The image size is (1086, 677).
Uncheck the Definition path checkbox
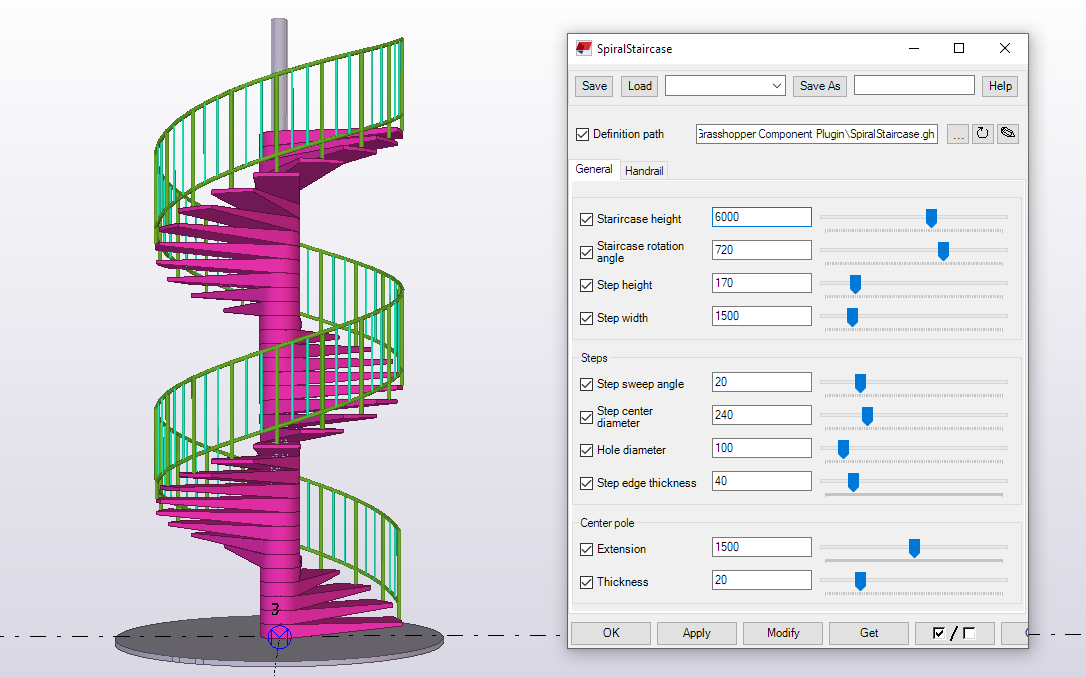pos(583,134)
